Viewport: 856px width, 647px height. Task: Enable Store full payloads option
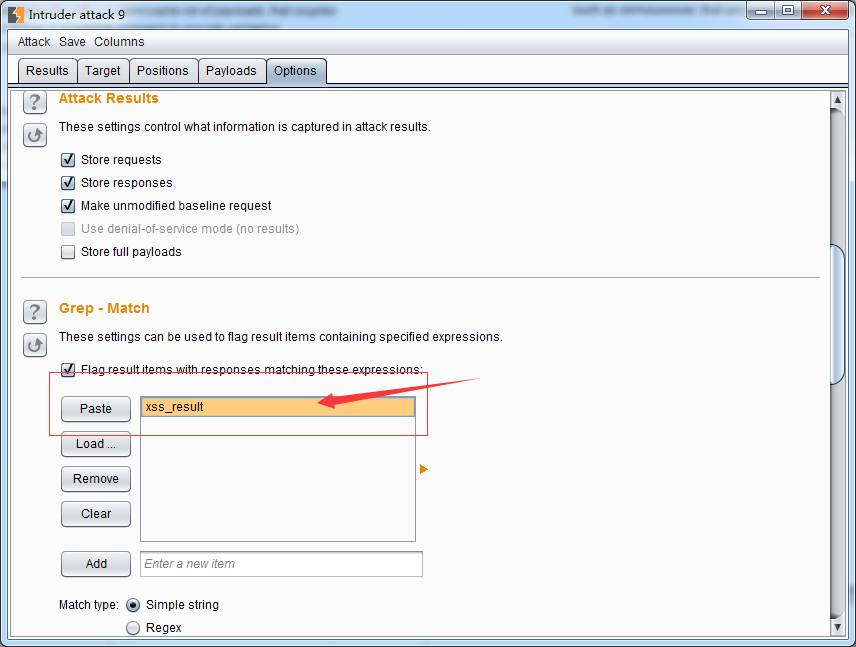coord(68,252)
